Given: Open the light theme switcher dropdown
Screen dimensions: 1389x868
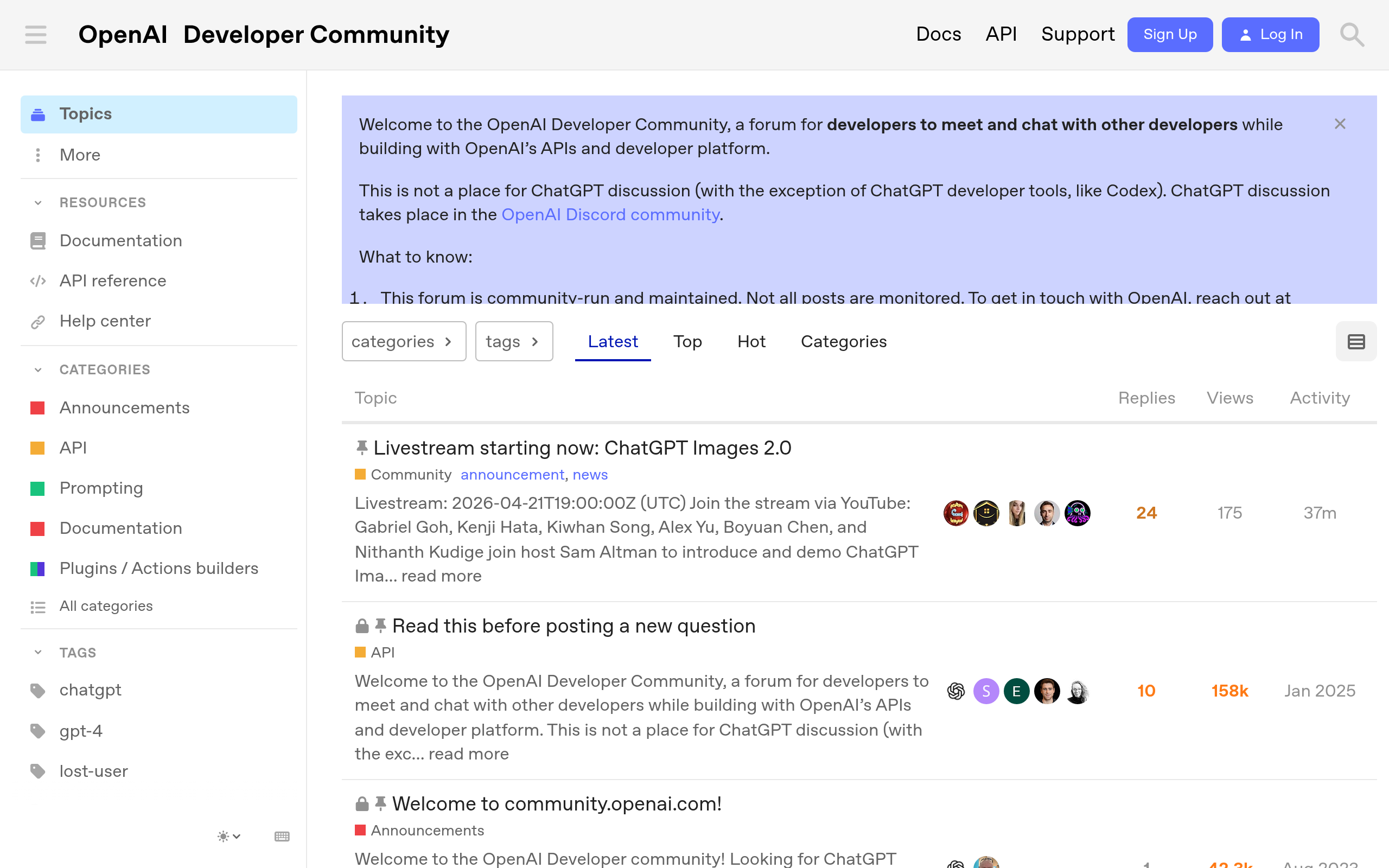Looking at the screenshot, I should [228, 837].
